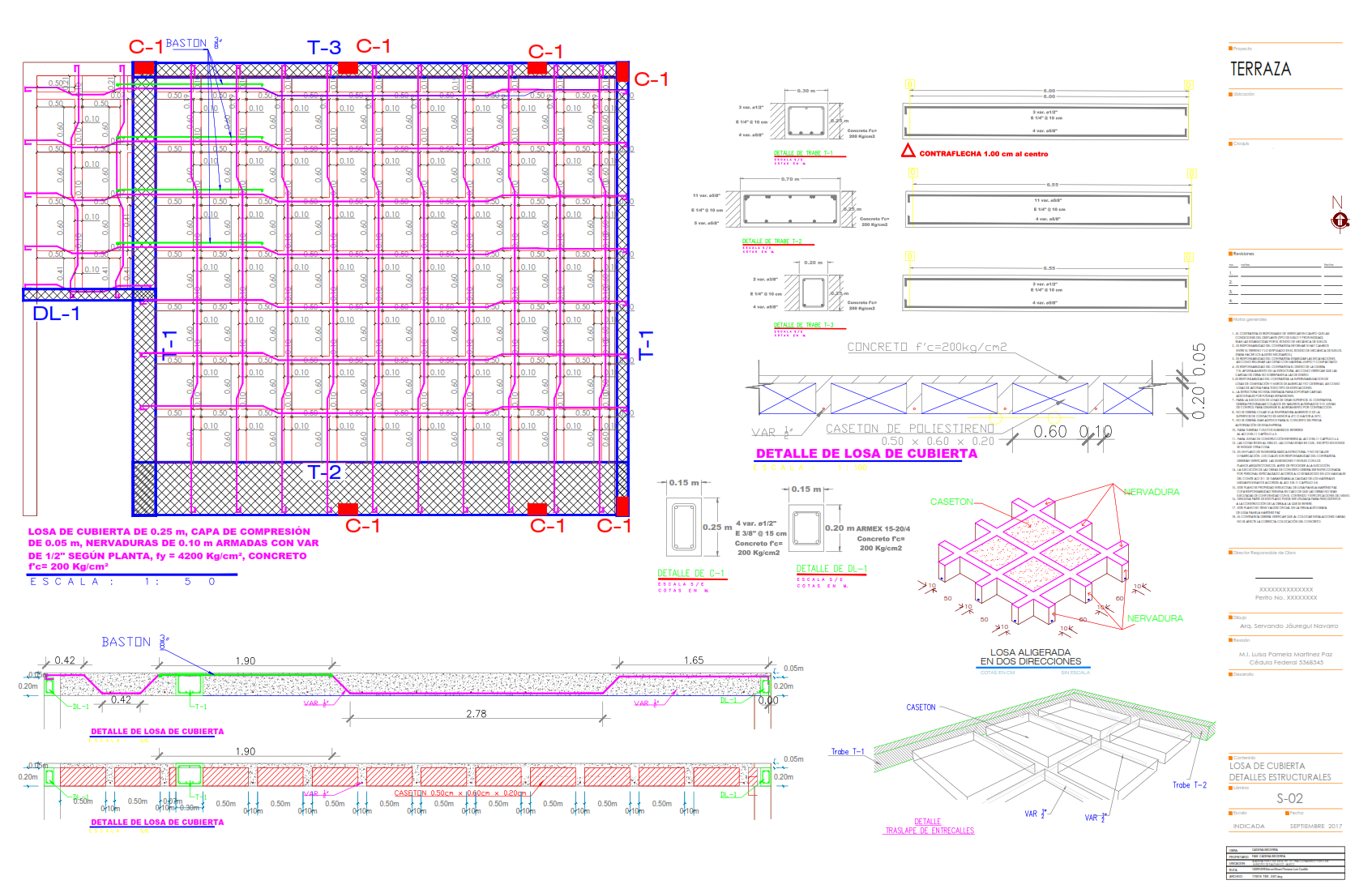Screen dimensions: 1372x893
Task: Select the CASETON DE POLIESTIRENO label
Action: 909,429
